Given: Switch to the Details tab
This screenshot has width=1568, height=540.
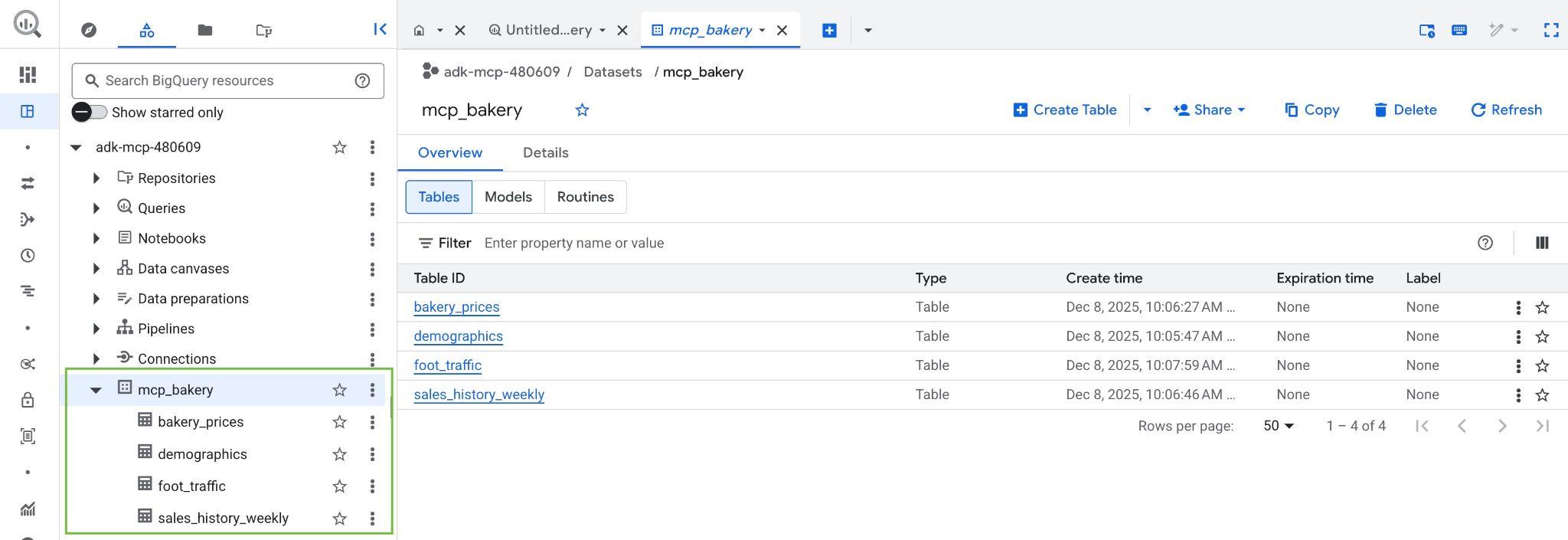Looking at the screenshot, I should (545, 152).
